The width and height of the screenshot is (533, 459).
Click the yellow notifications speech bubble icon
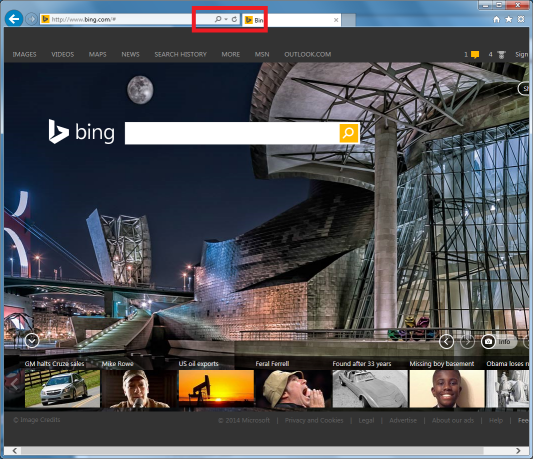[x=475, y=55]
